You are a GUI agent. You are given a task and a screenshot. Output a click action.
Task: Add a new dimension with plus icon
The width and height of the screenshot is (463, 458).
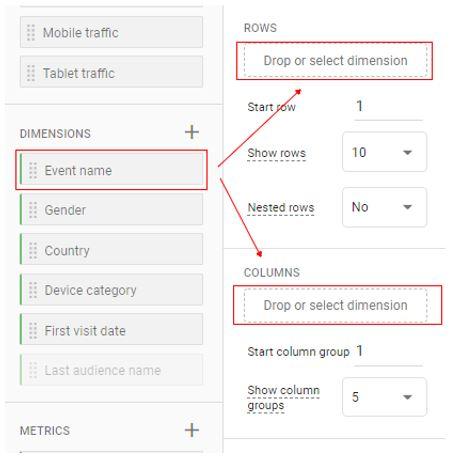(x=192, y=132)
